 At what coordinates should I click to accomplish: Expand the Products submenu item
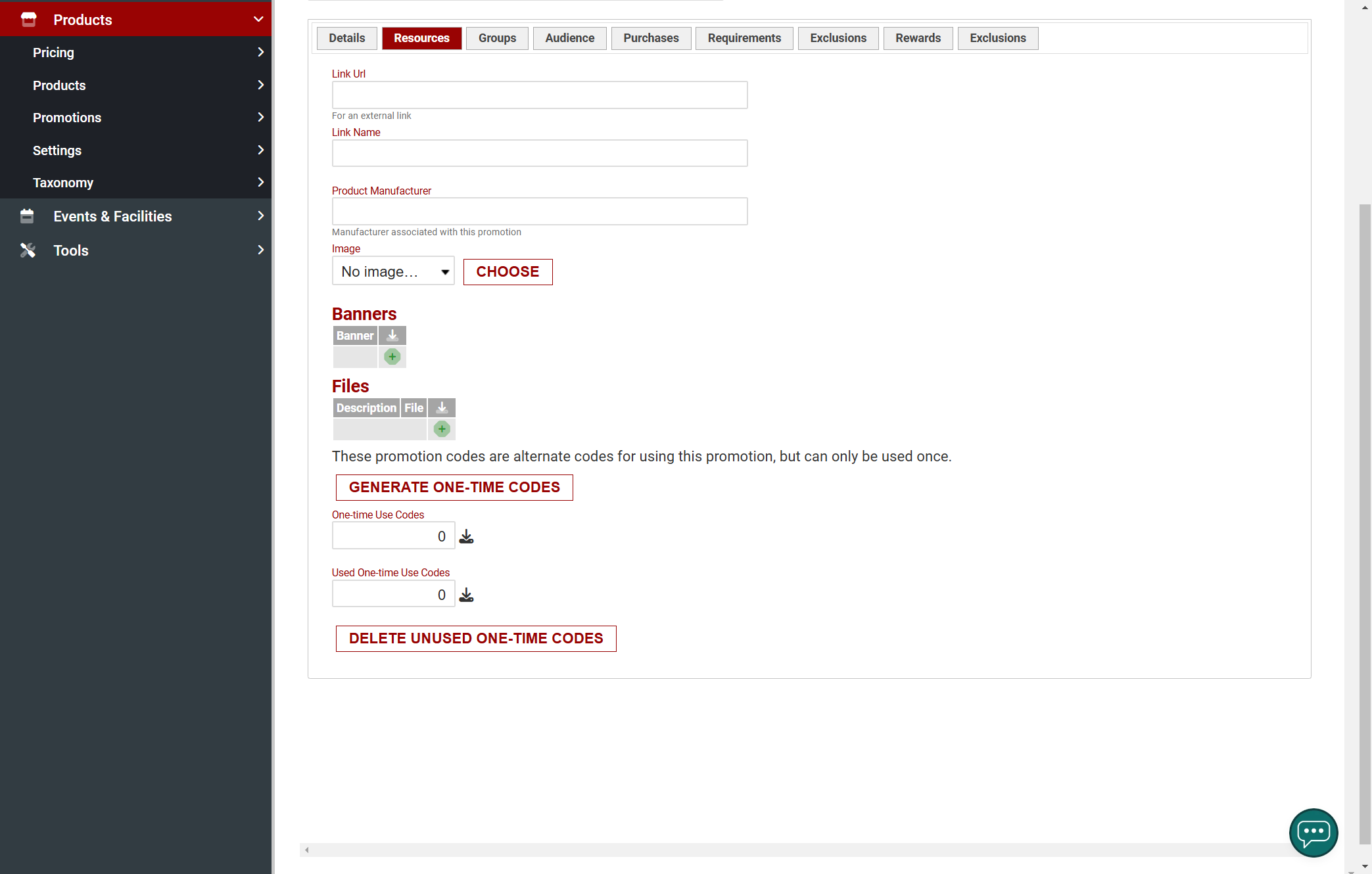(x=135, y=85)
